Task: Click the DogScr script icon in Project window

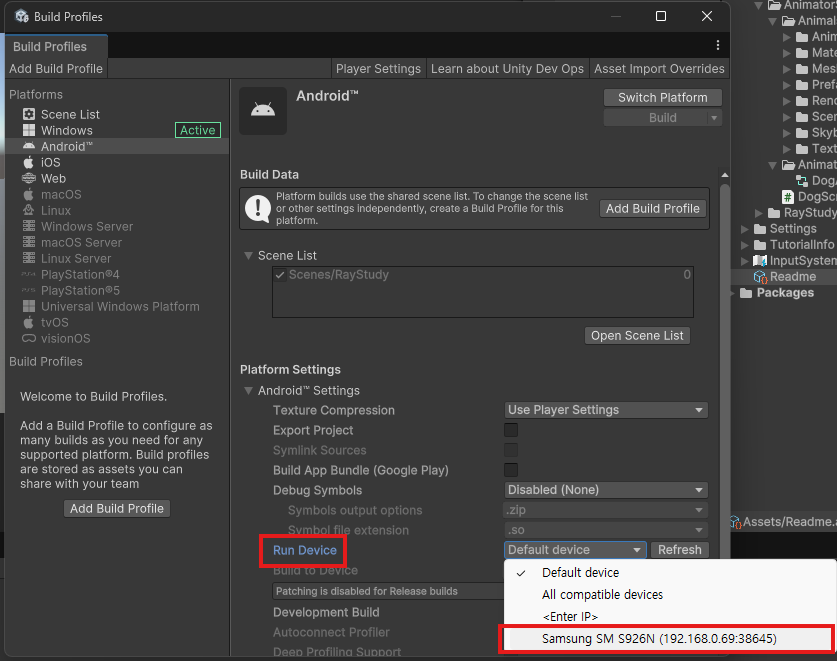Action: point(788,196)
